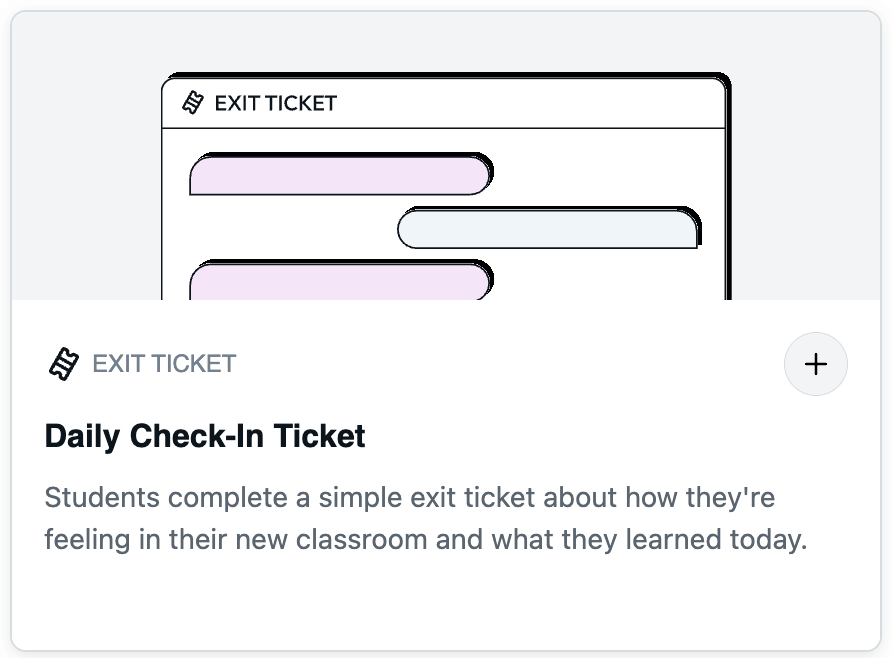Click the exit ticket preview illustration window
Image resolution: width=892 pixels, height=658 pixels.
pos(446,186)
